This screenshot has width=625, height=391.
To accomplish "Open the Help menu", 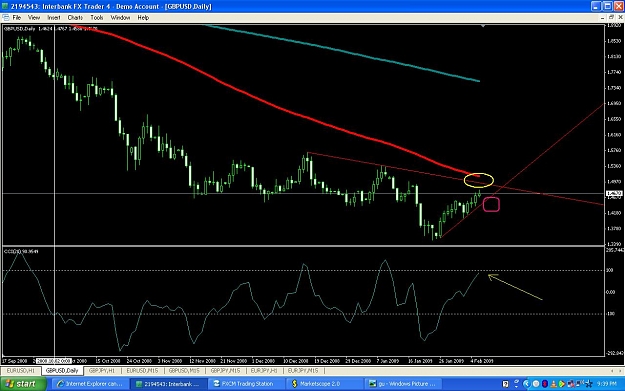I will tap(143, 18).
